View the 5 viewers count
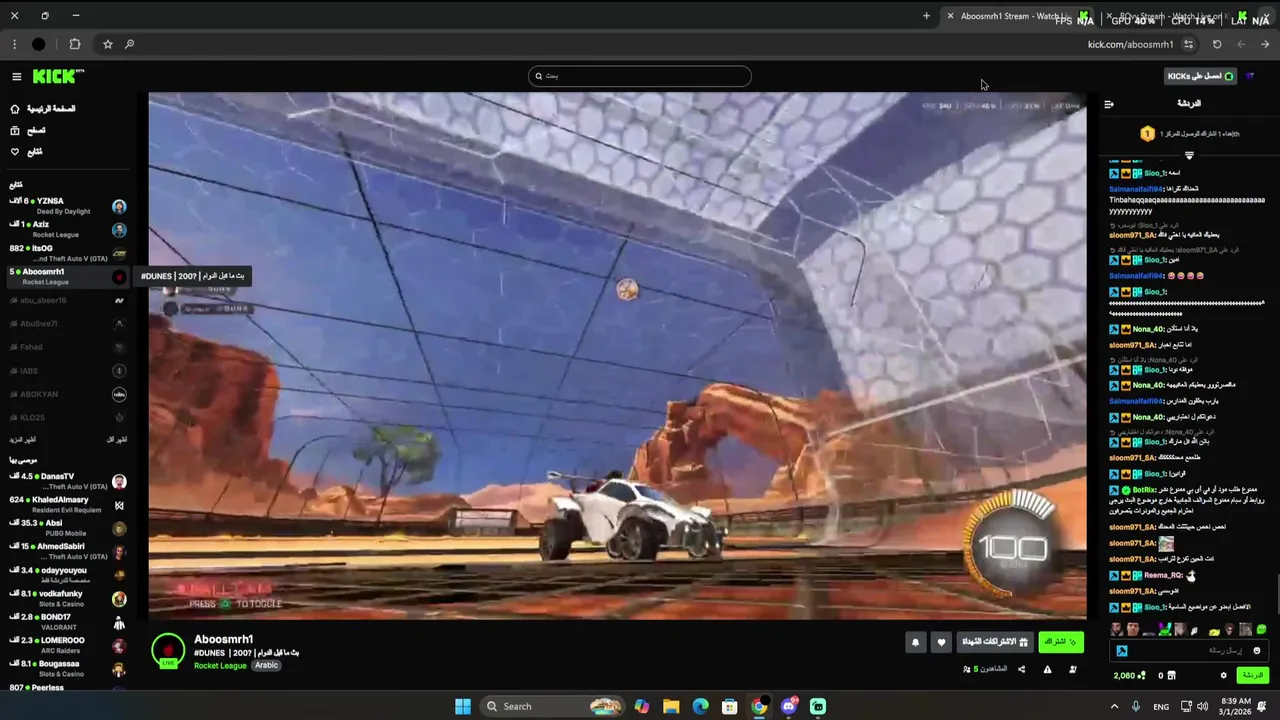Screen dimensions: 1280x720 pos(985,669)
